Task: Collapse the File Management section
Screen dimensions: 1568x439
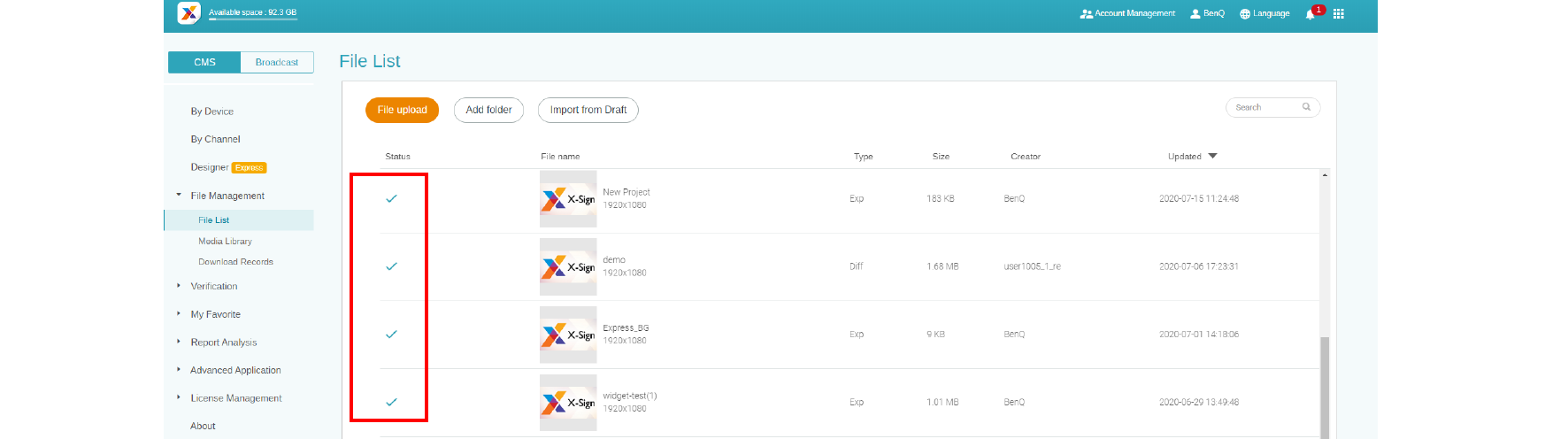Action: [x=179, y=196]
